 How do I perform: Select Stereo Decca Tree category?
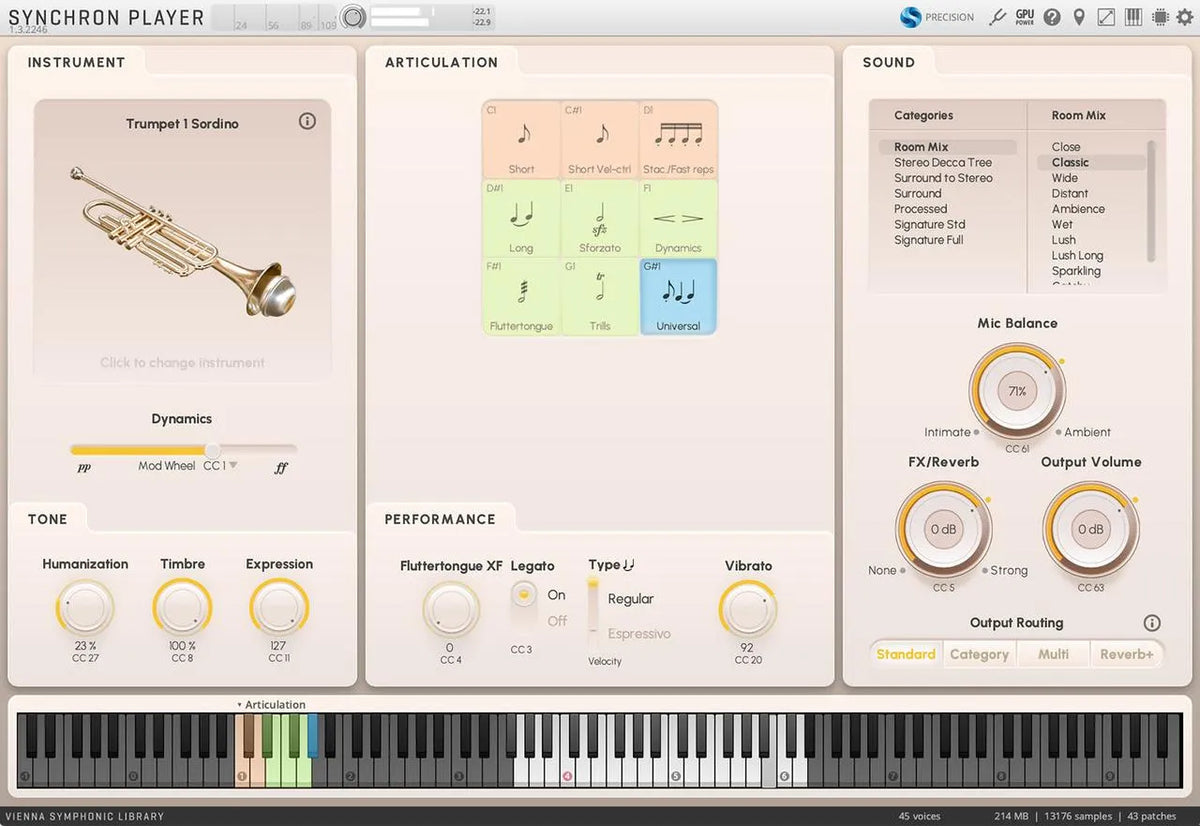click(x=942, y=162)
